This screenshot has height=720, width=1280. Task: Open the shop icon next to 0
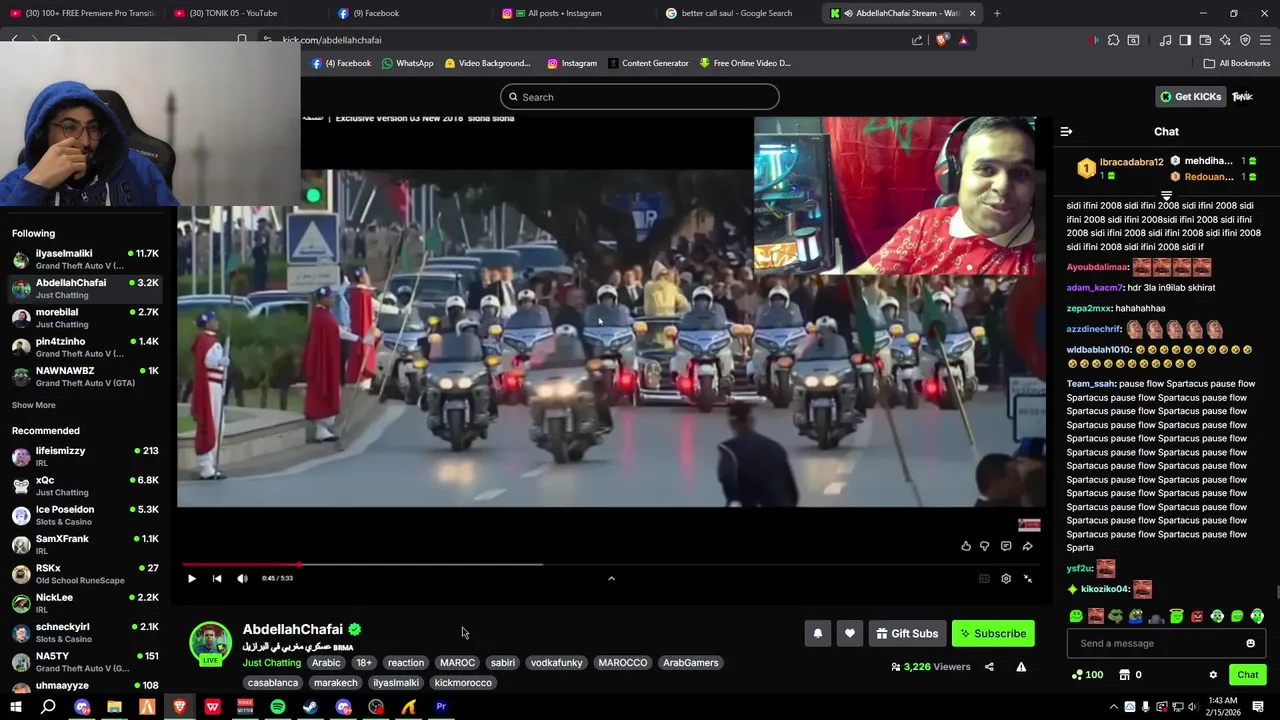pos(1124,675)
